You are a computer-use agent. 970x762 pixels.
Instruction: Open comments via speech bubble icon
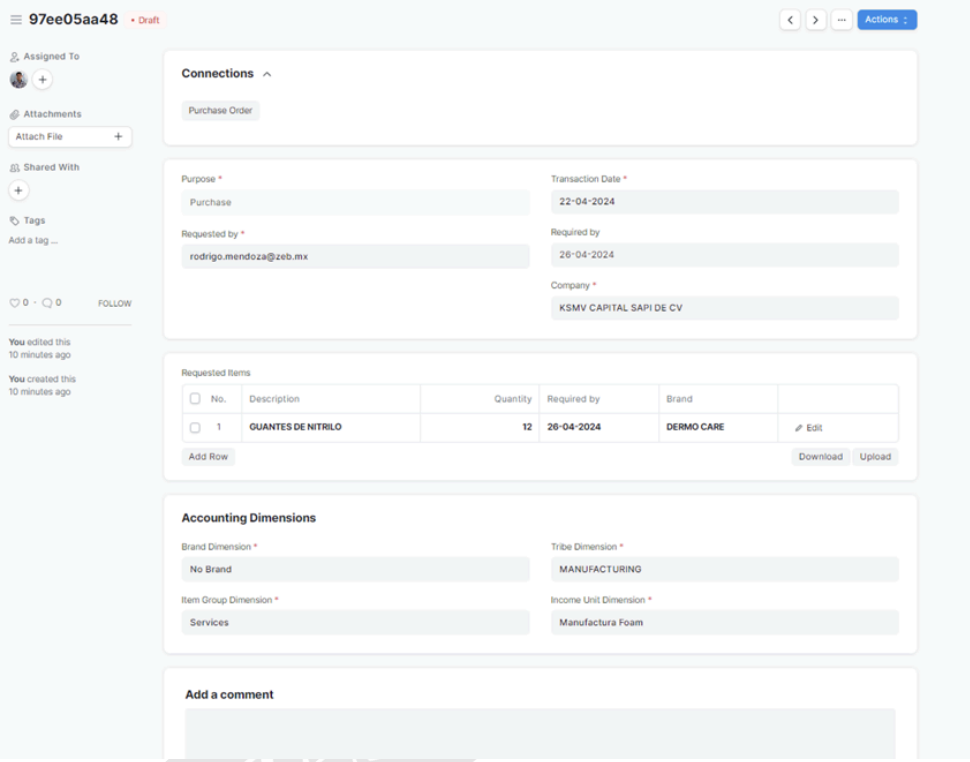[47, 303]
